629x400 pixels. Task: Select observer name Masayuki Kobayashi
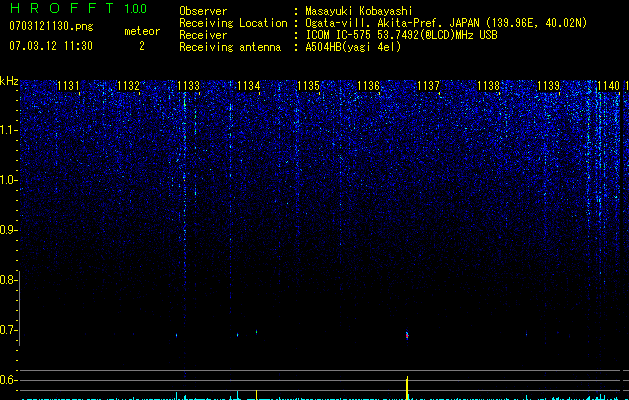[359, 11]
